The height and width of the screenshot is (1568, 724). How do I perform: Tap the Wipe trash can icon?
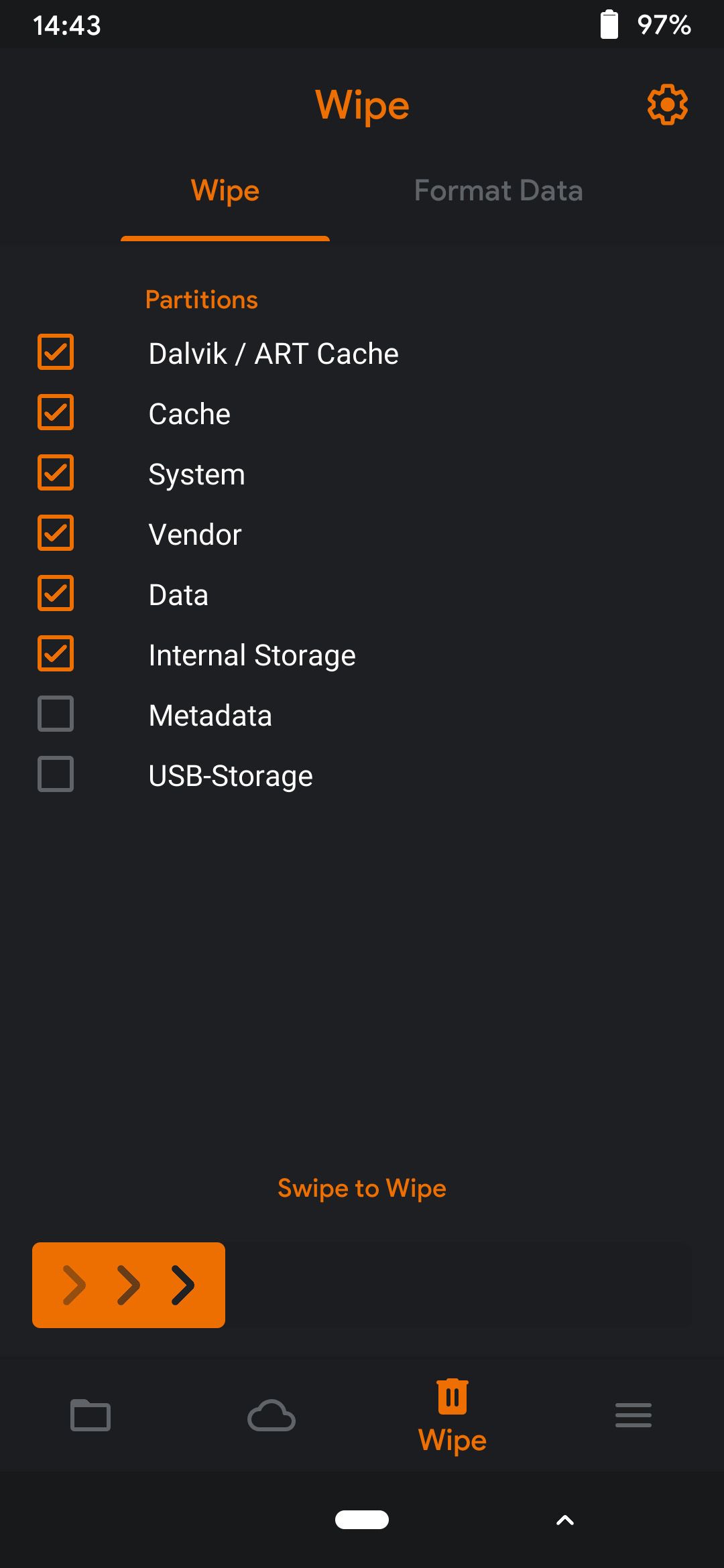pyautogui.click(x=452, y=1398)
